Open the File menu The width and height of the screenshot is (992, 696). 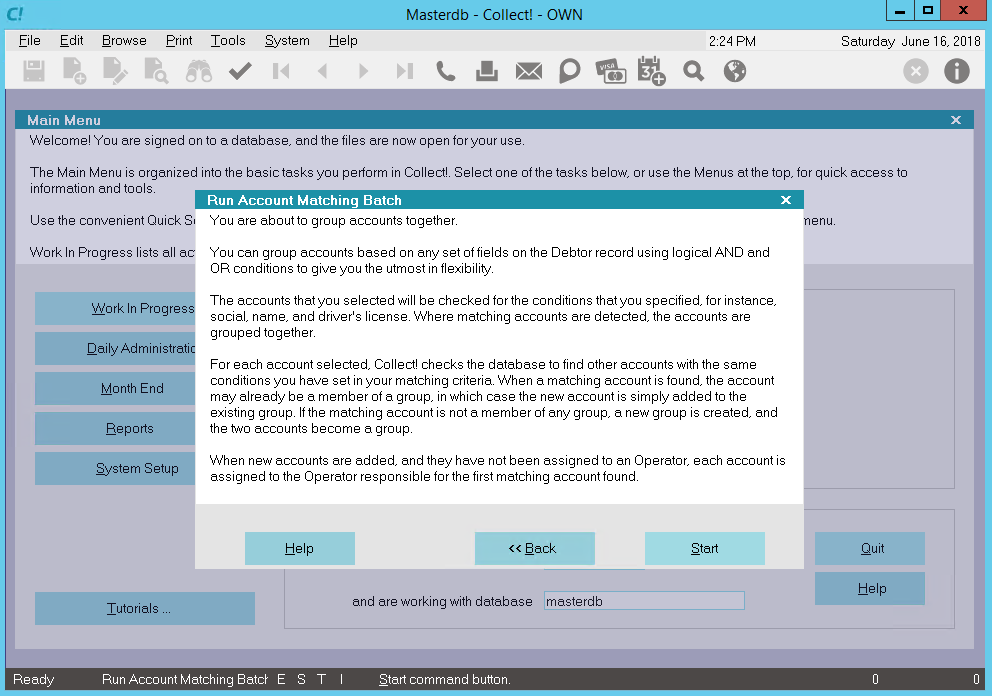[x=30, y=40]
